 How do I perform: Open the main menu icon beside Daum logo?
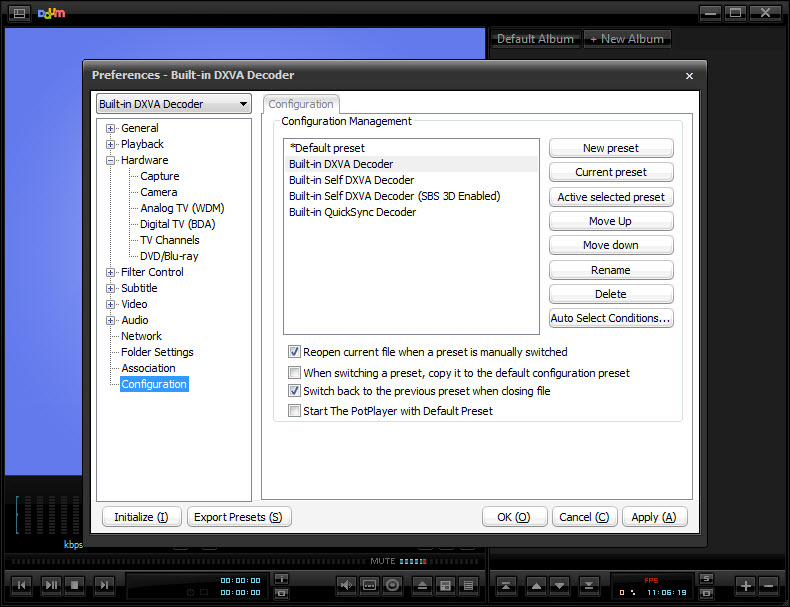click(x=19, y=13)
